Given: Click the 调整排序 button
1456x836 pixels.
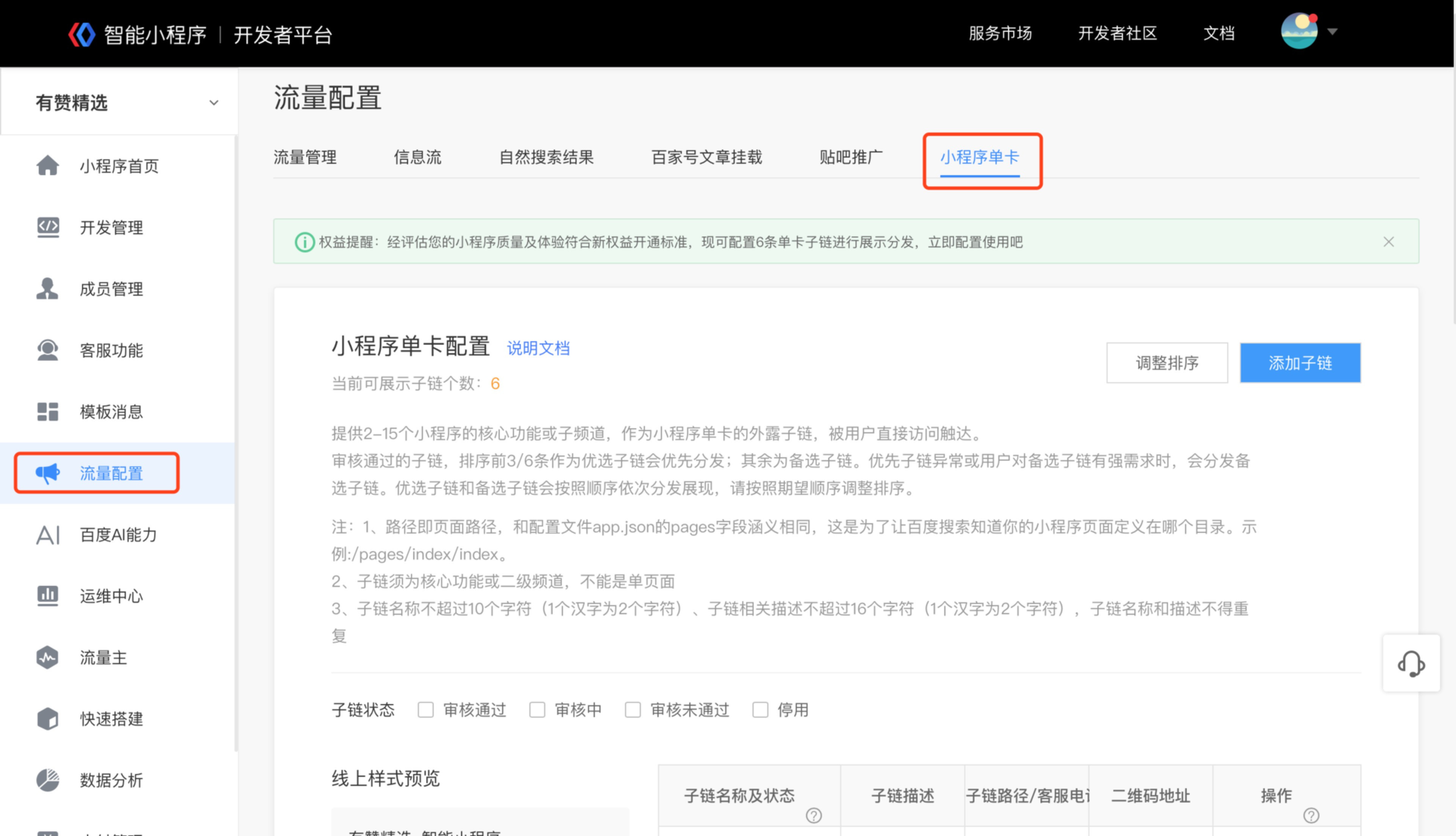Looking at the screenshot, I should pos(1167,363).
